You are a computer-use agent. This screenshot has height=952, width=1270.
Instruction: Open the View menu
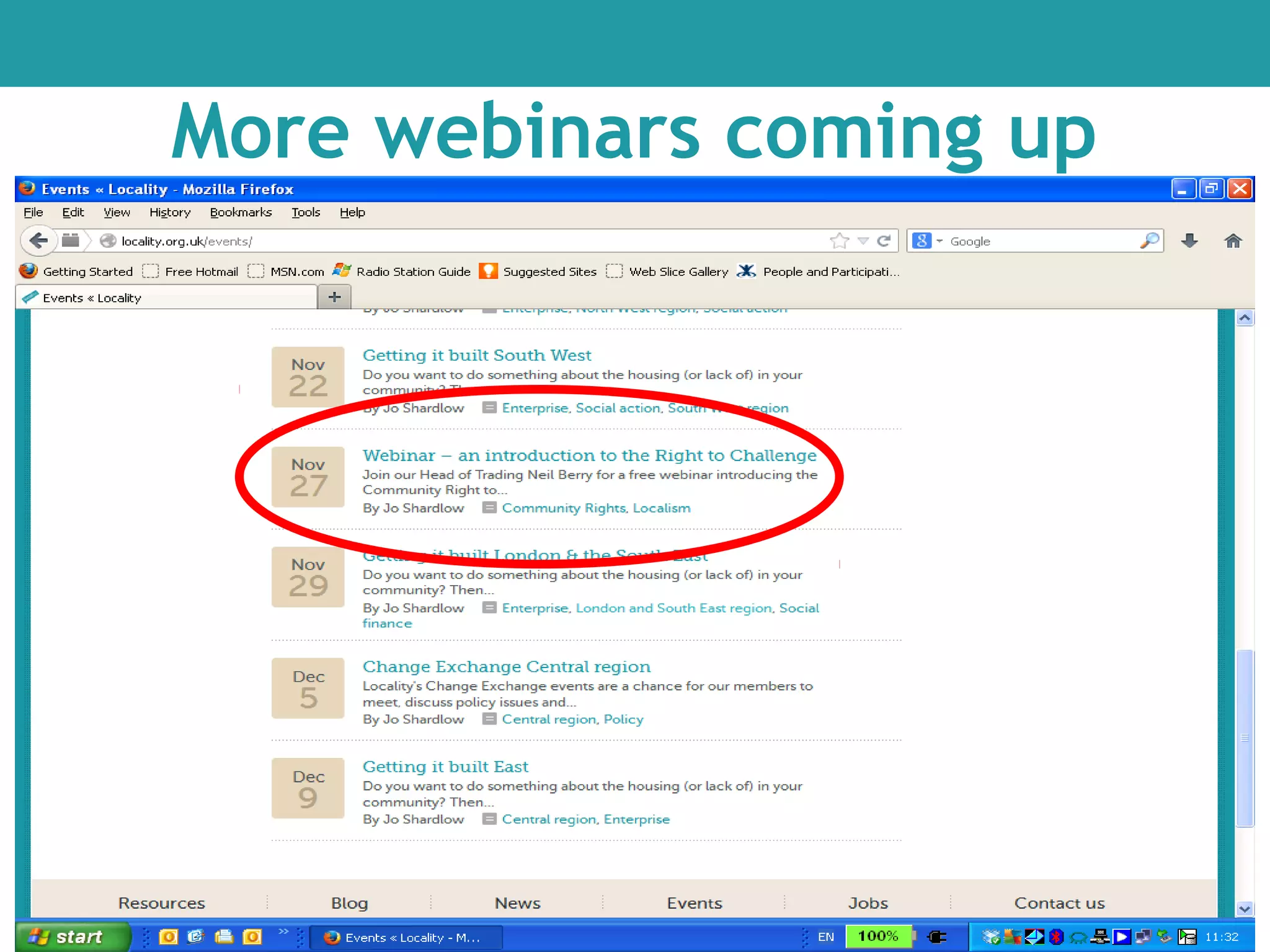pos(117,213)
